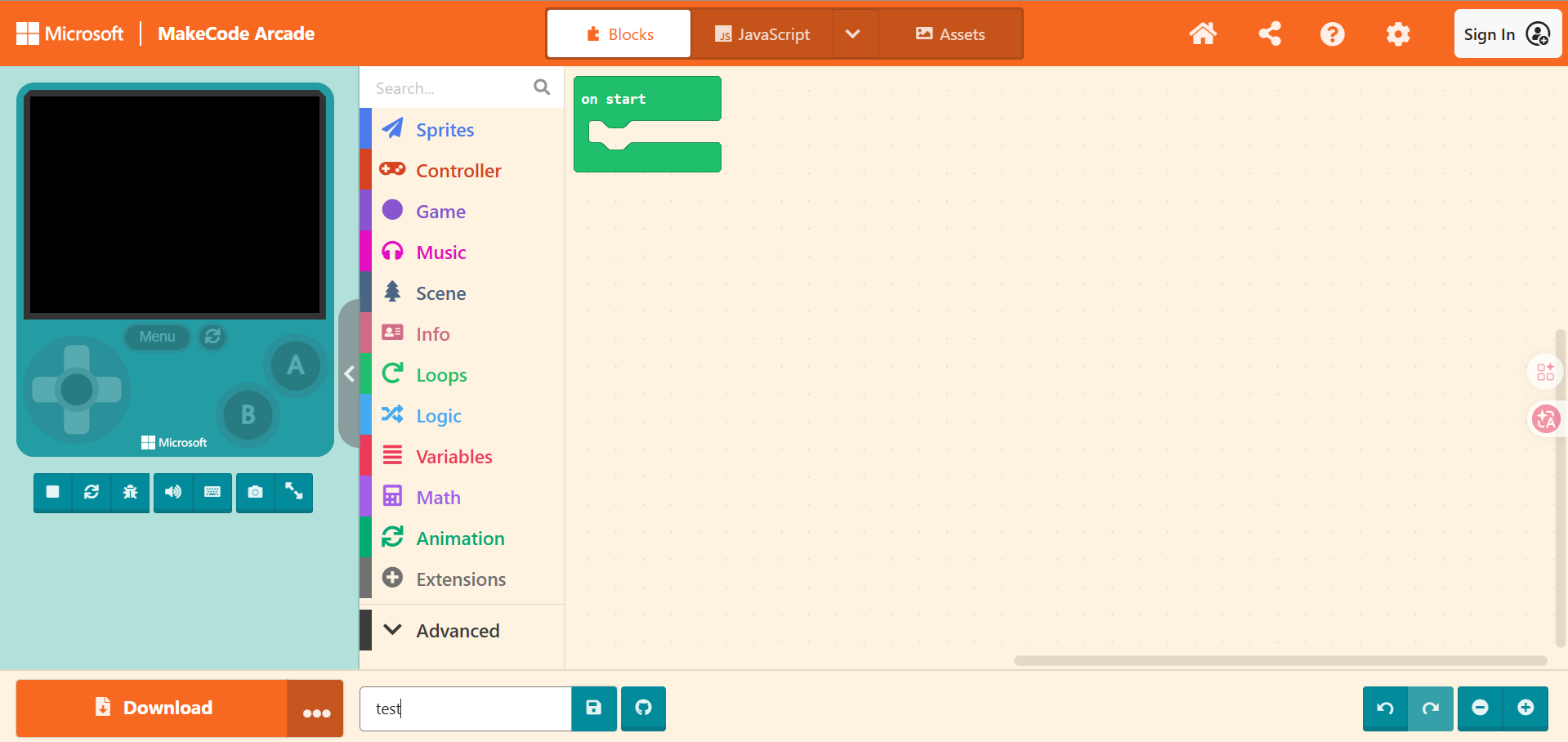The width and height of the screenshot is (1568, 742).
Task: Toggle simulator debug mode
Action: pos(130,492)
